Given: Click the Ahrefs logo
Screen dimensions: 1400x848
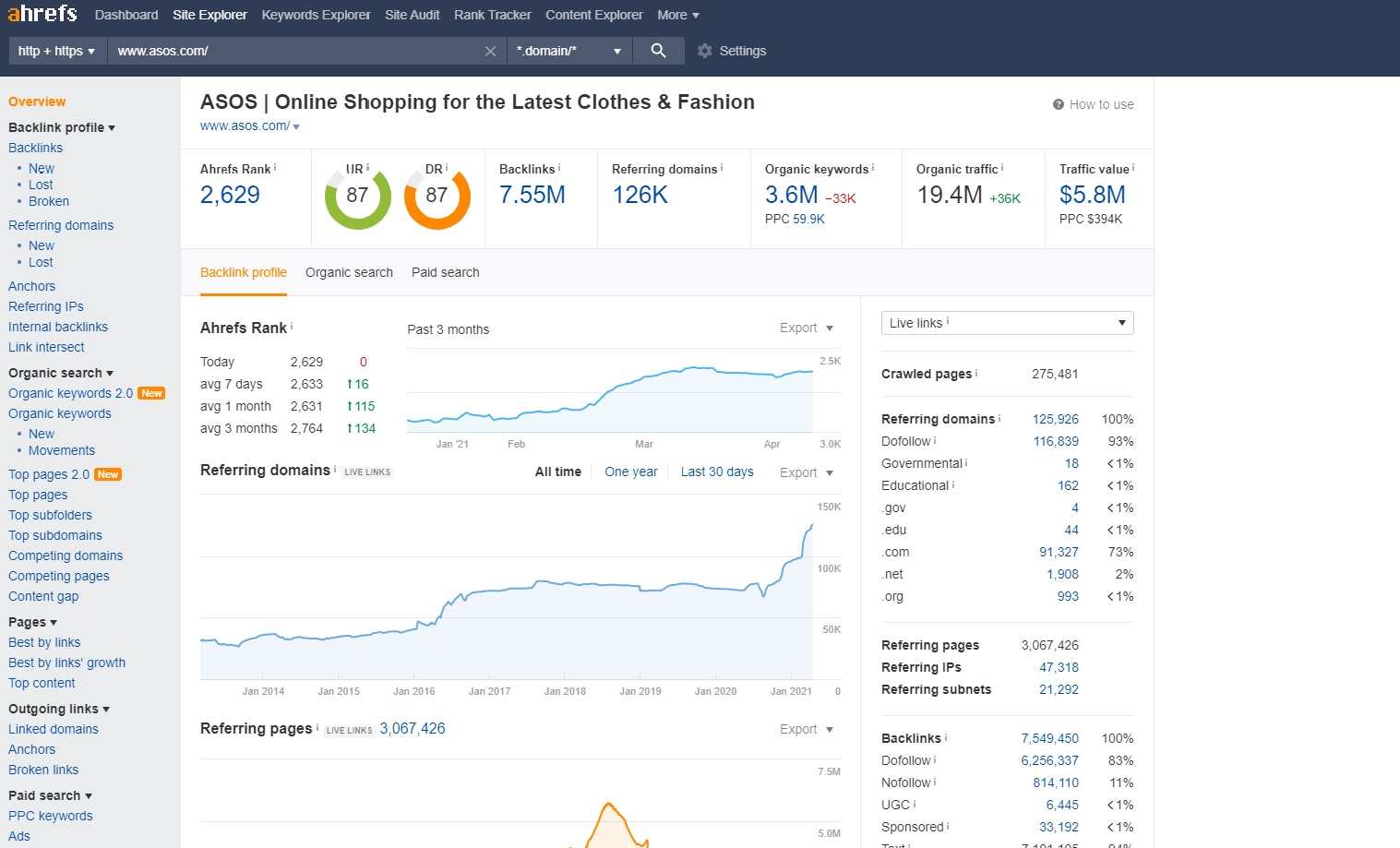Looking at the screenshot, I should coord(42,14).
